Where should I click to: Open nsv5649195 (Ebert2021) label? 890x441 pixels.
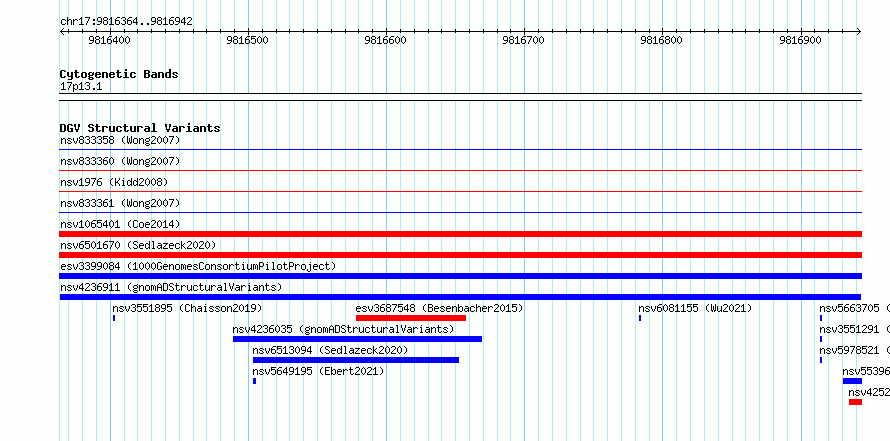318,371
